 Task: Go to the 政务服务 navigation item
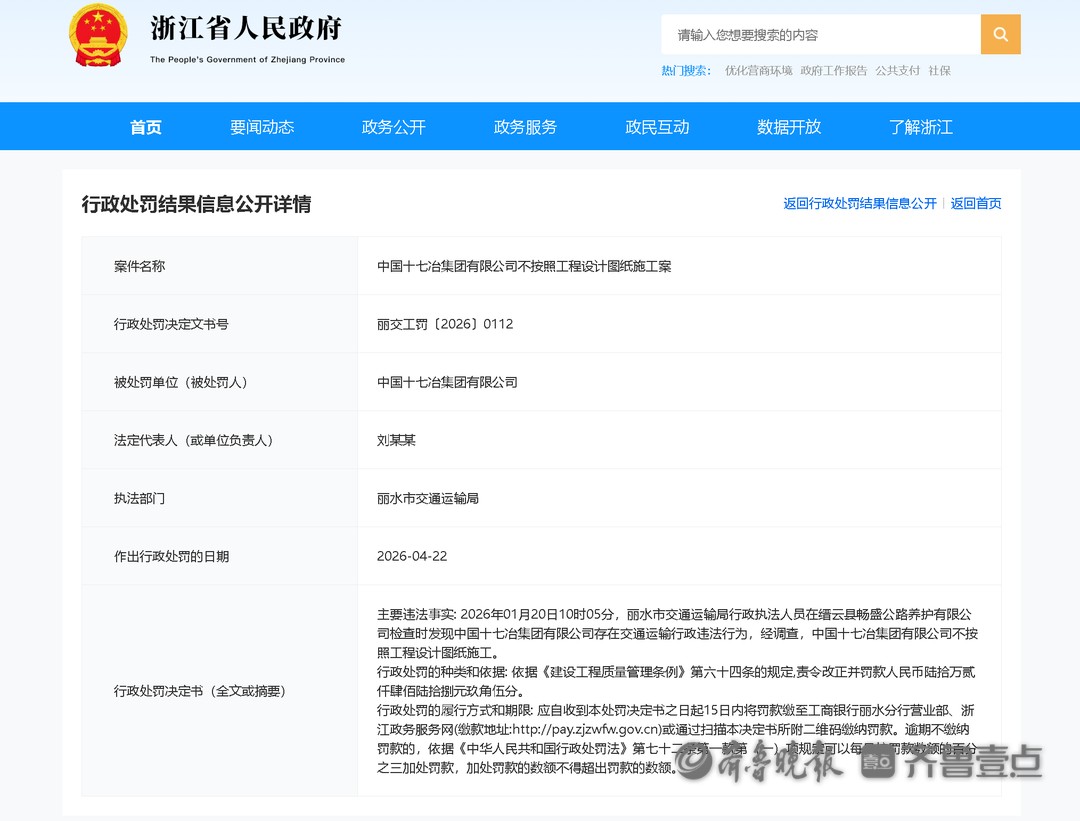525,127
